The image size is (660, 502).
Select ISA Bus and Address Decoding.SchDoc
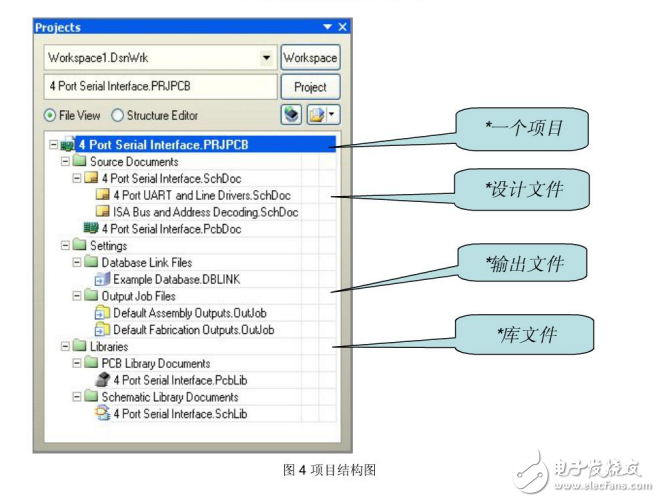(x=205, y=212)
